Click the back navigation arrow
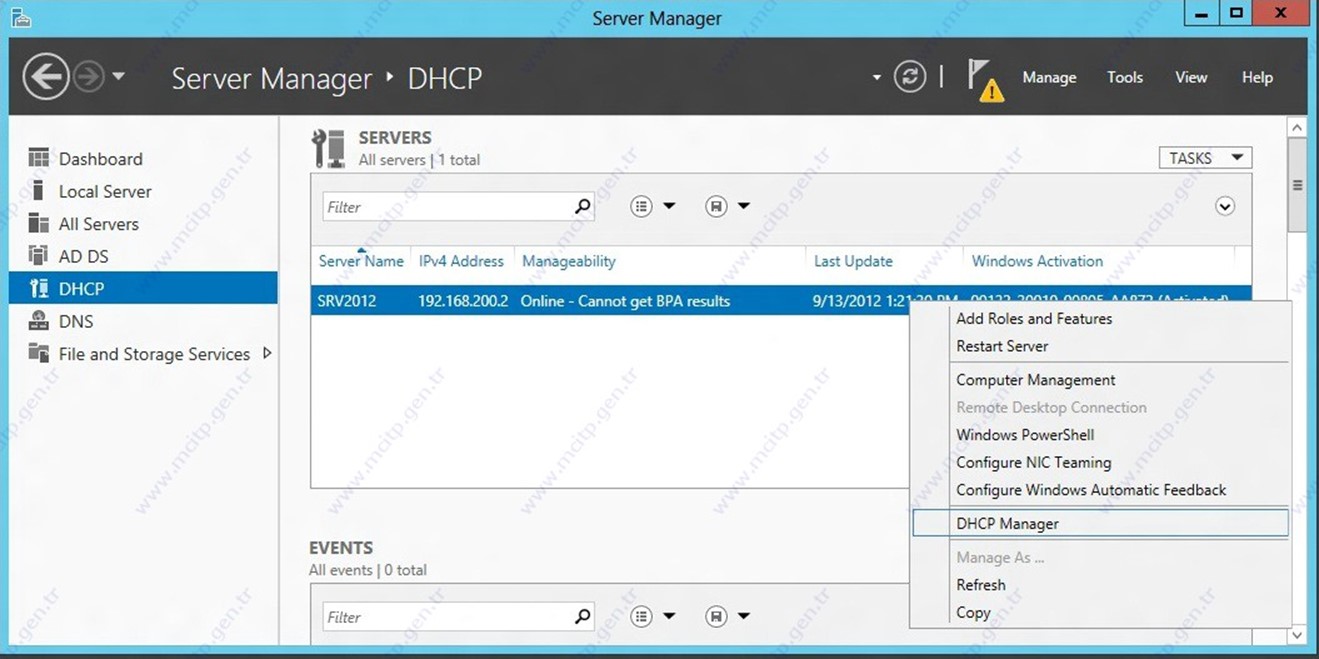Viewport: 1319px width, 659px height. click(46, 77)
